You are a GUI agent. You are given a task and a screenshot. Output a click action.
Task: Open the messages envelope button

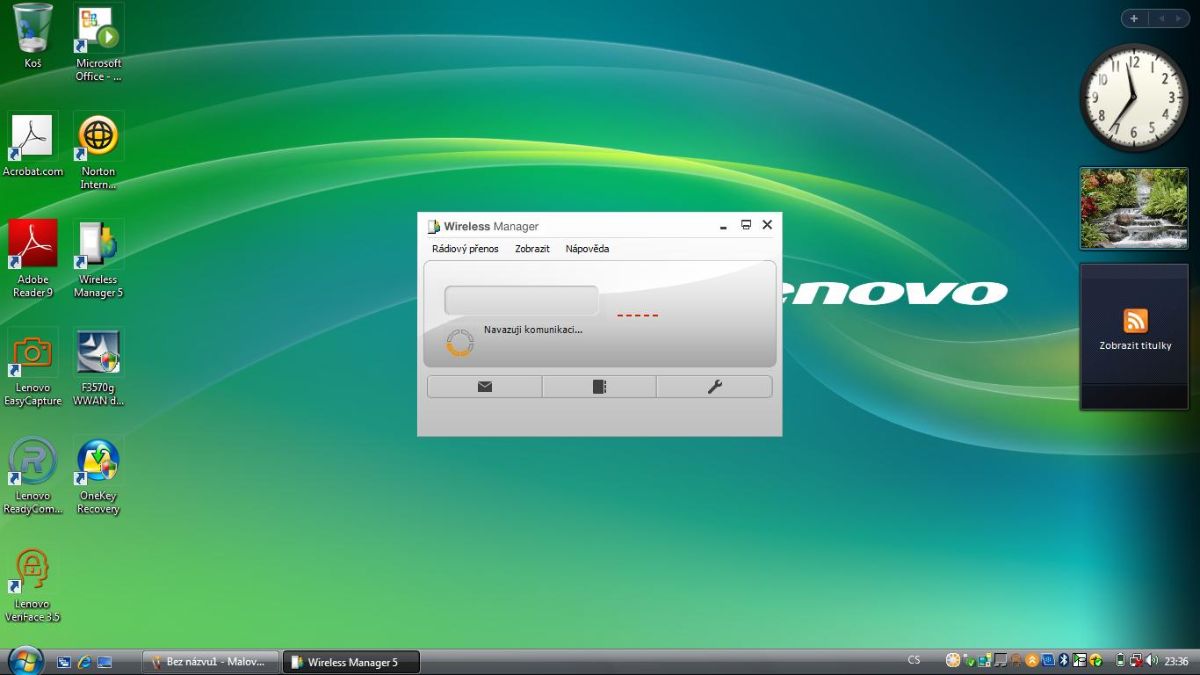click(485, 387)
